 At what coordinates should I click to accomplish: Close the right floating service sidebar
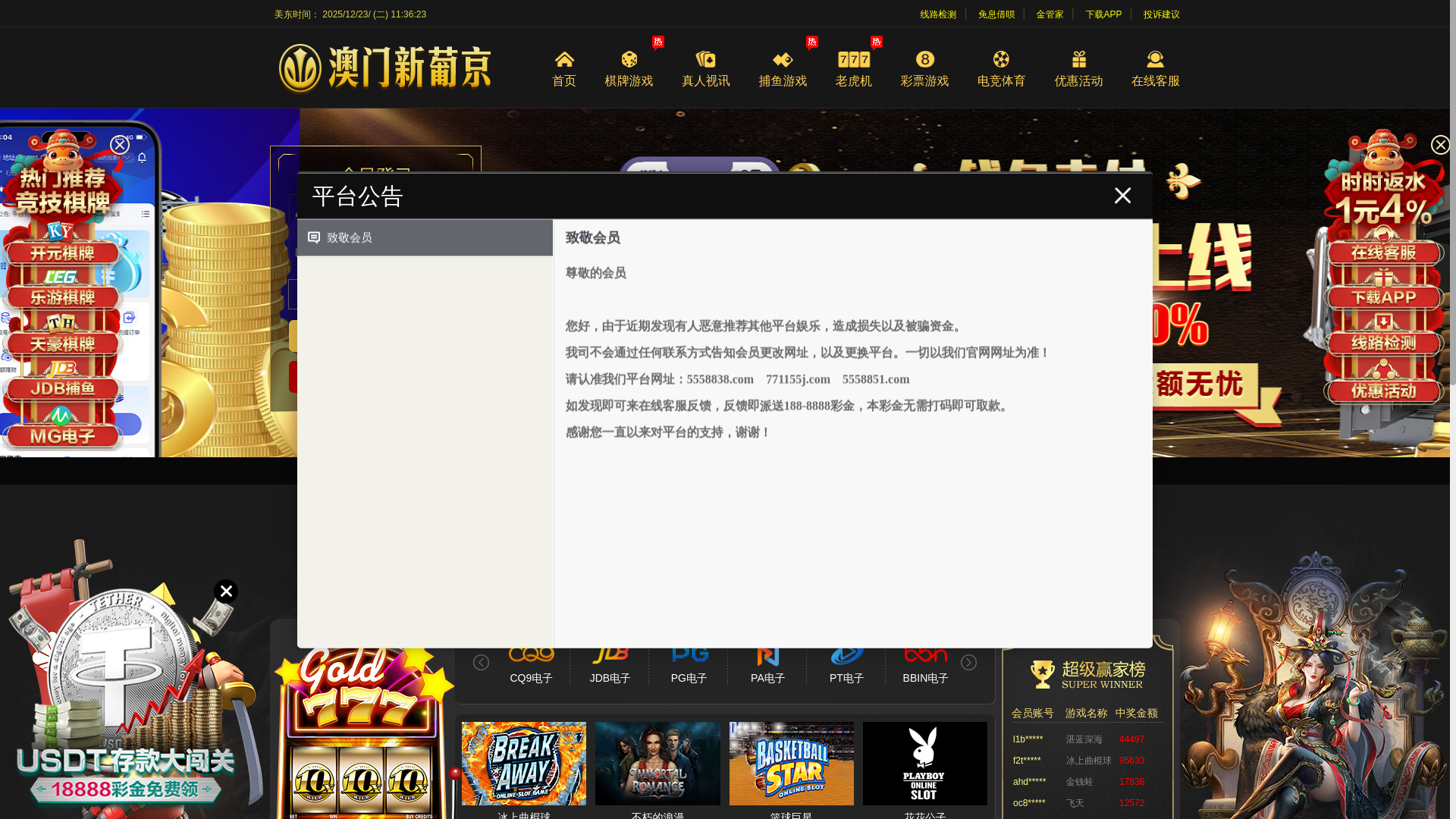tap(1440, 145)
